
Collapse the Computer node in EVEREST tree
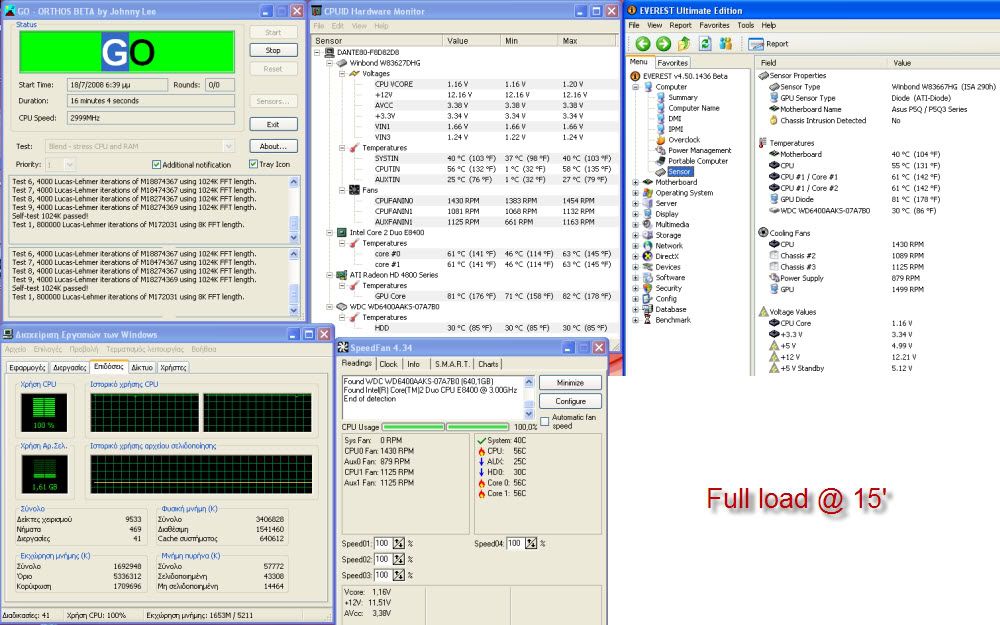pos(635,87)
